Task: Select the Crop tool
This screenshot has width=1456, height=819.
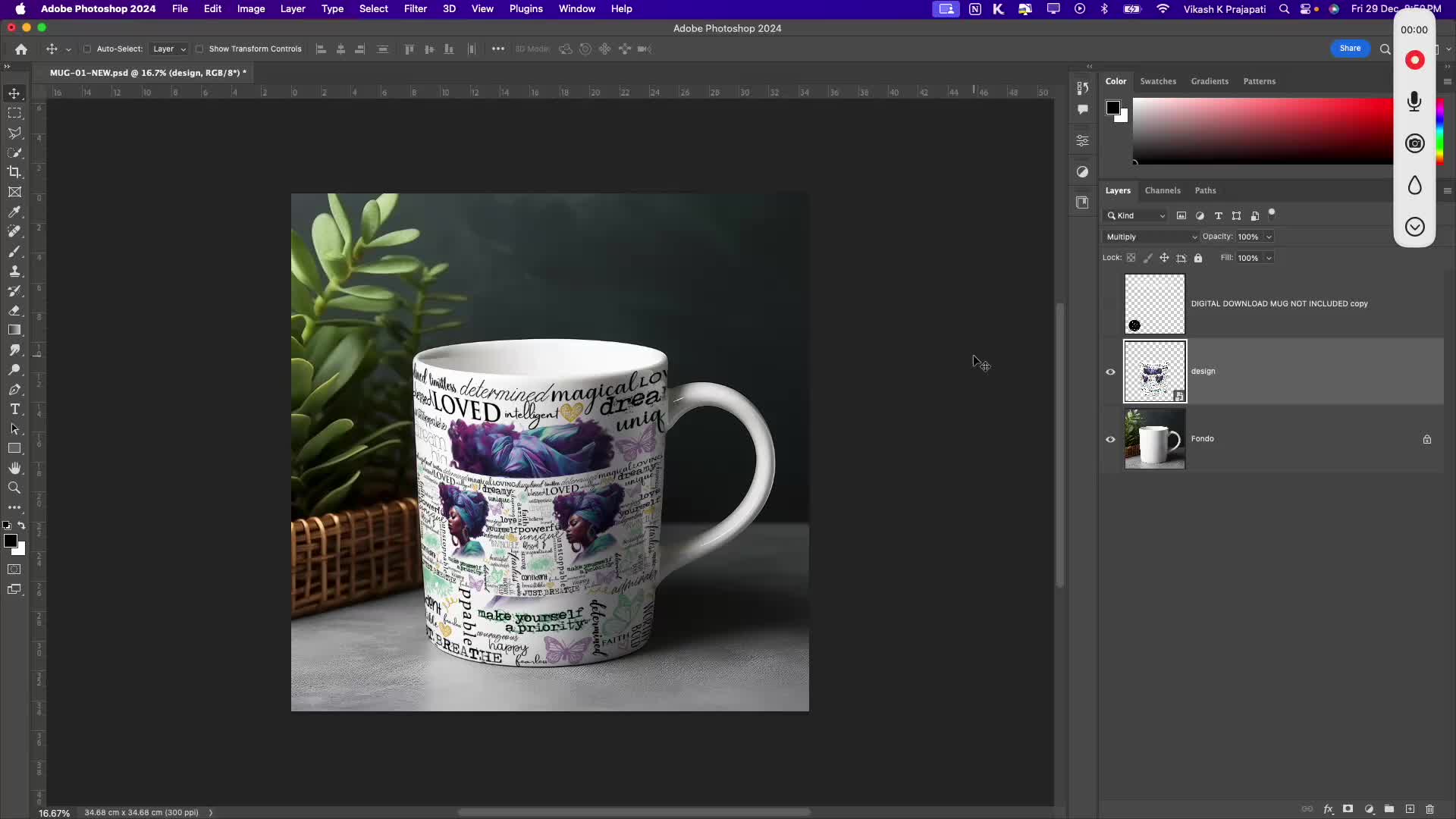Action: pos(14,172)
